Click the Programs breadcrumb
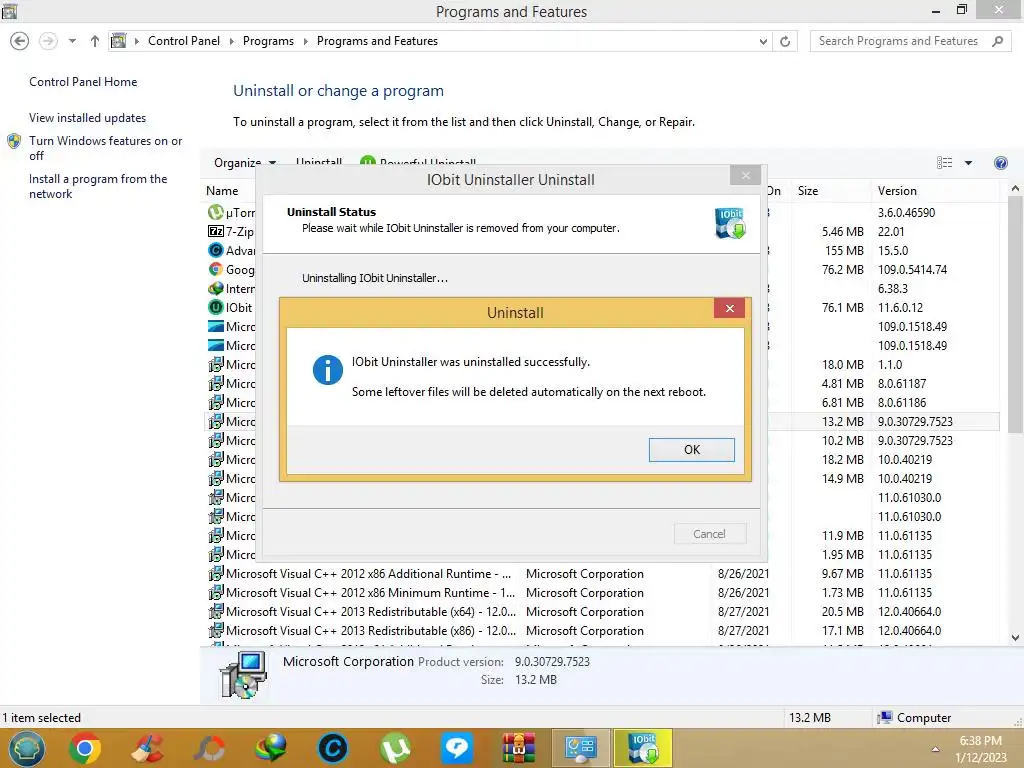1024x768 pixels. click(x=268, y=40)
